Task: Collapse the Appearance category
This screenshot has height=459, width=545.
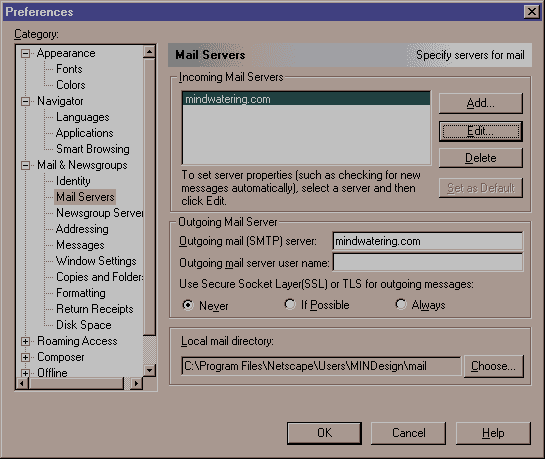Action: pyautogui.click(x=25, y=54)
